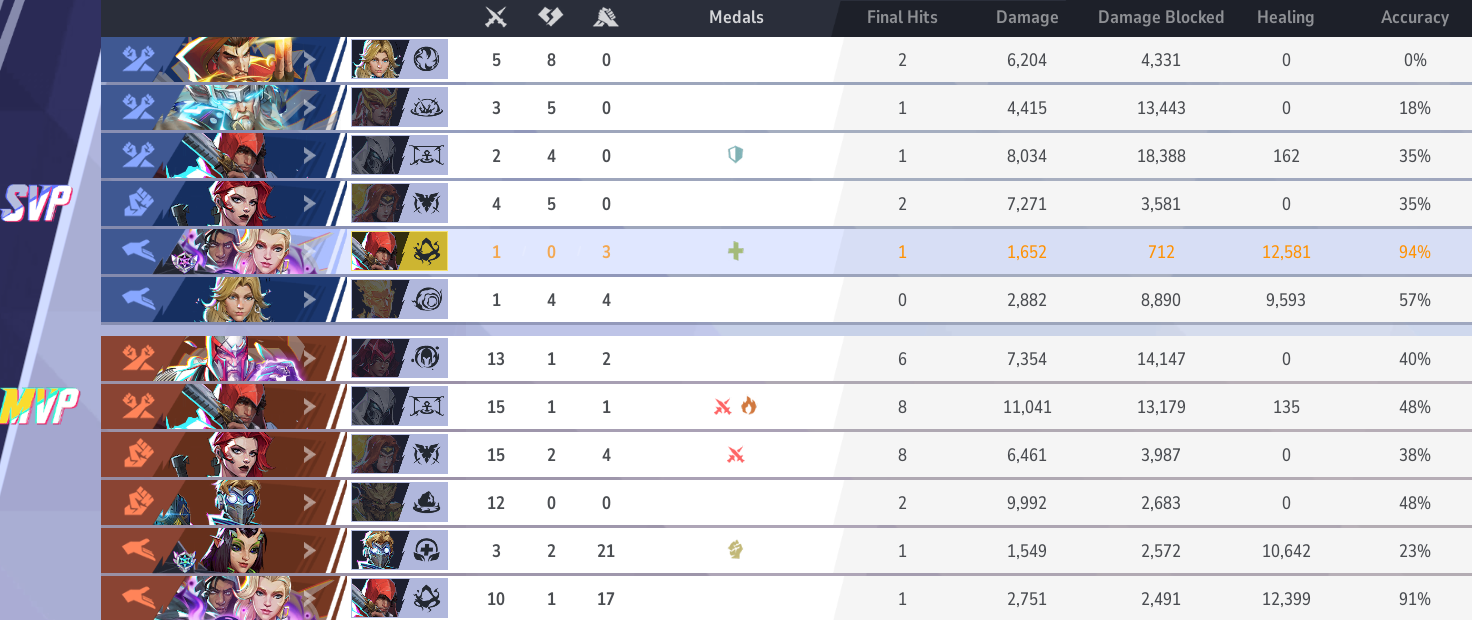The height and width of the screenshot is (620, 1472).
Task: Click helmet team-up icon in 7,354 damage row
Action: click(x=428, y=358)
